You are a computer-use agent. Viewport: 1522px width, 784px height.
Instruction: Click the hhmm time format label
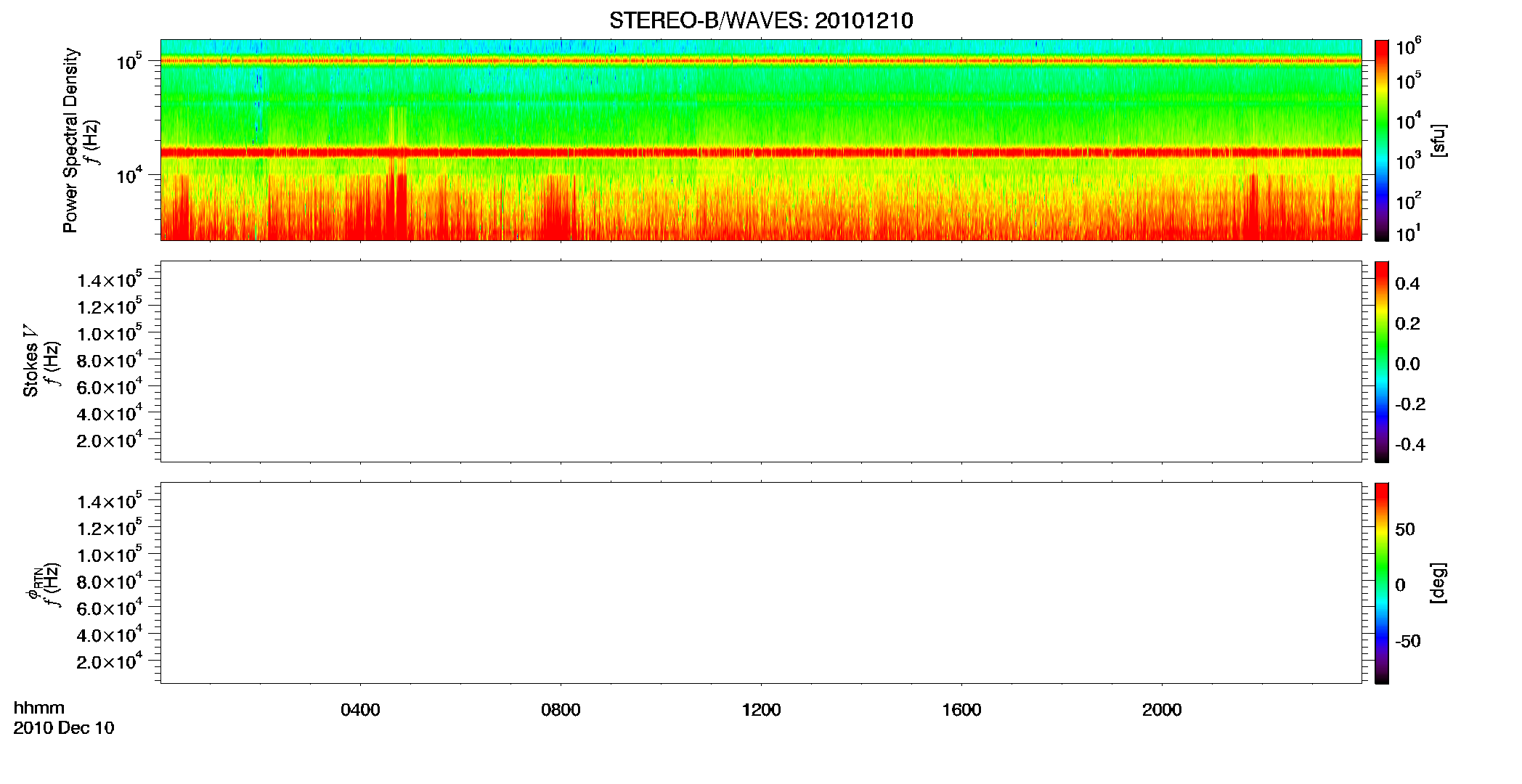(x=39, y=709)
